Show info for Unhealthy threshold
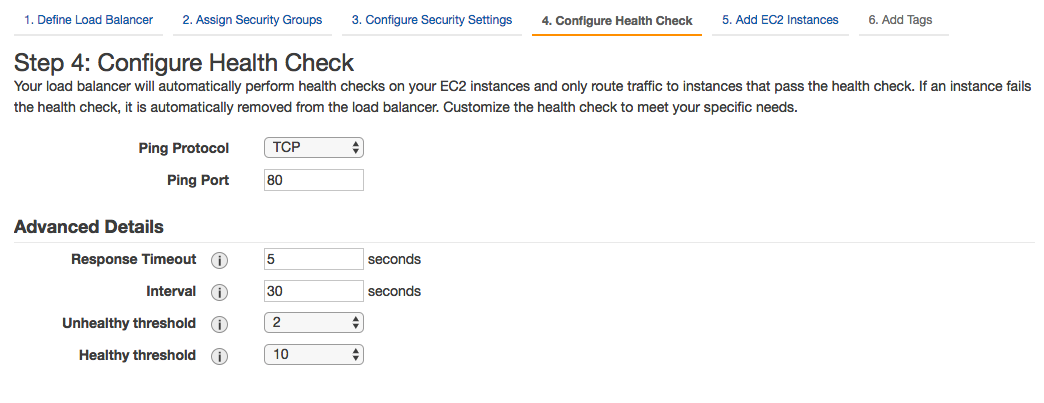This screenshot has height=403, width=1044. coord(219,324)
